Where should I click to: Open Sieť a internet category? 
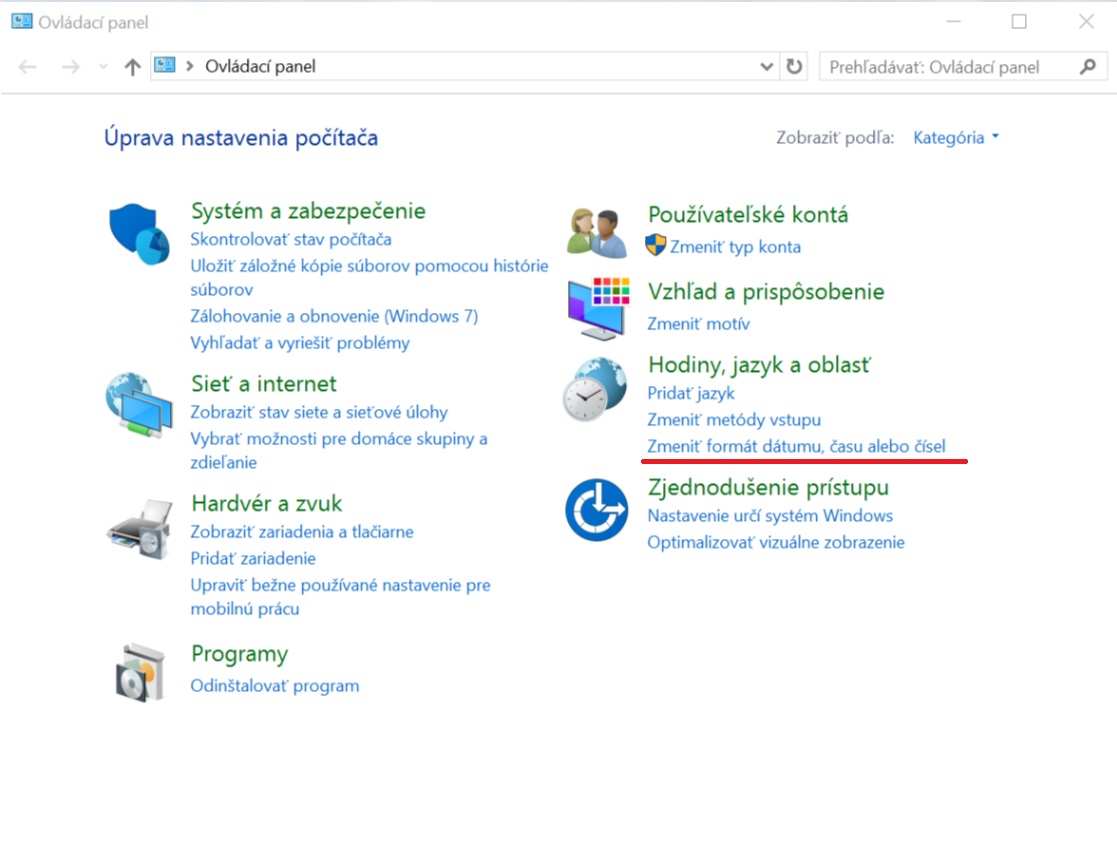(264, 384)
